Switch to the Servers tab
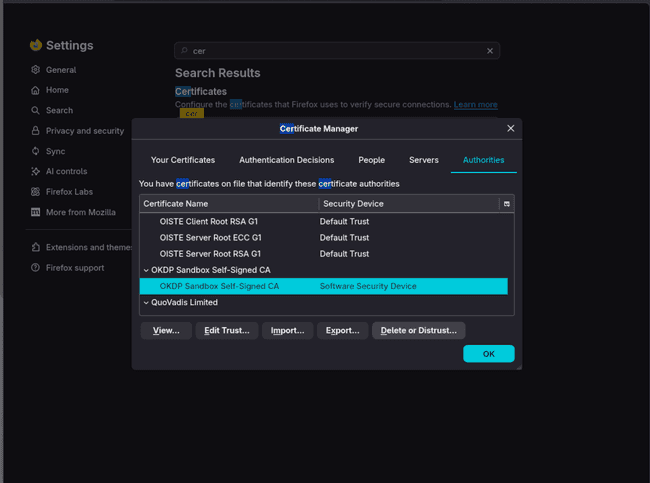This screenshot has height=483, width=650. [424, 160]
